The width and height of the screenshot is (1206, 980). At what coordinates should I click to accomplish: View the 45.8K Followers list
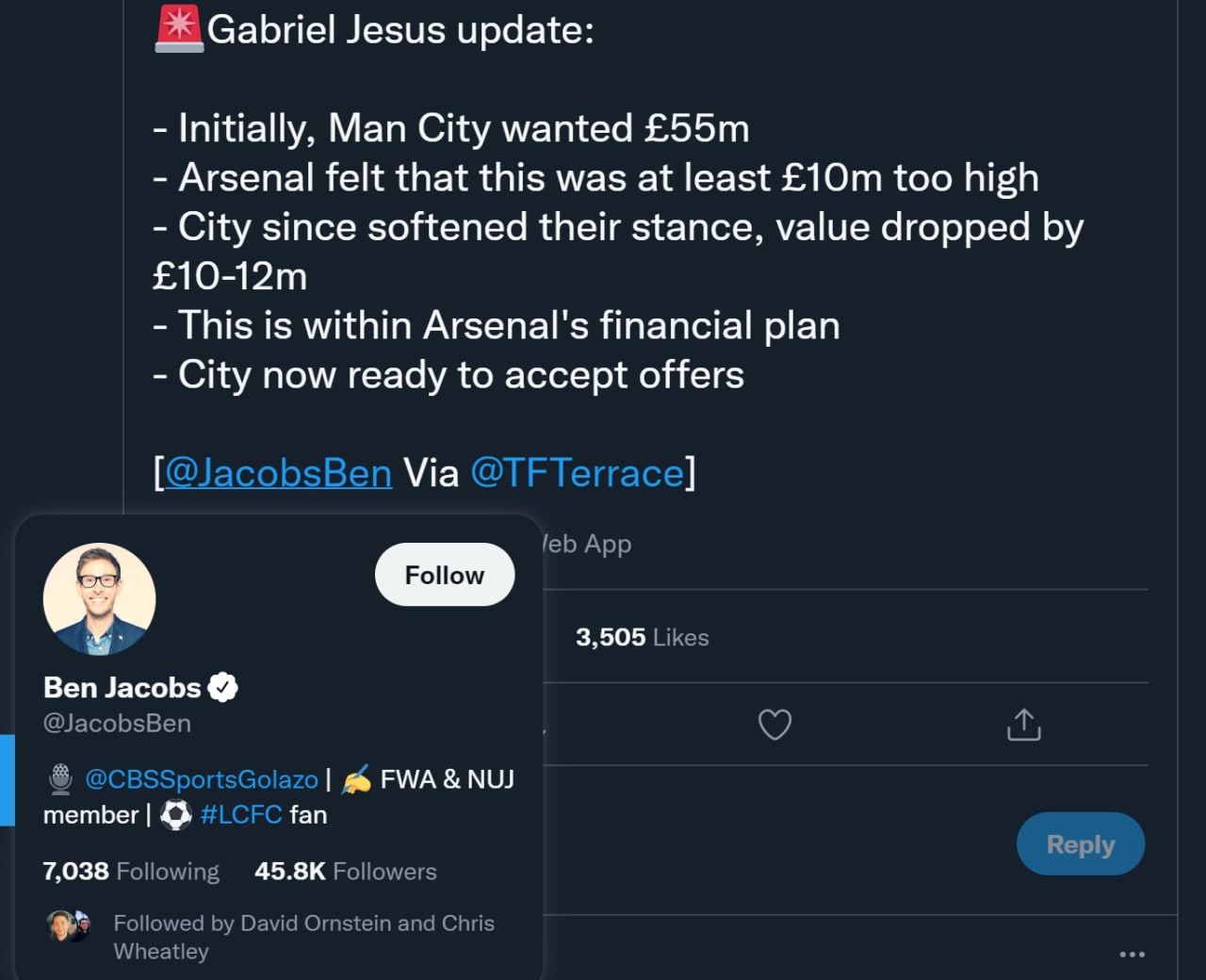(x=345, y=872)
